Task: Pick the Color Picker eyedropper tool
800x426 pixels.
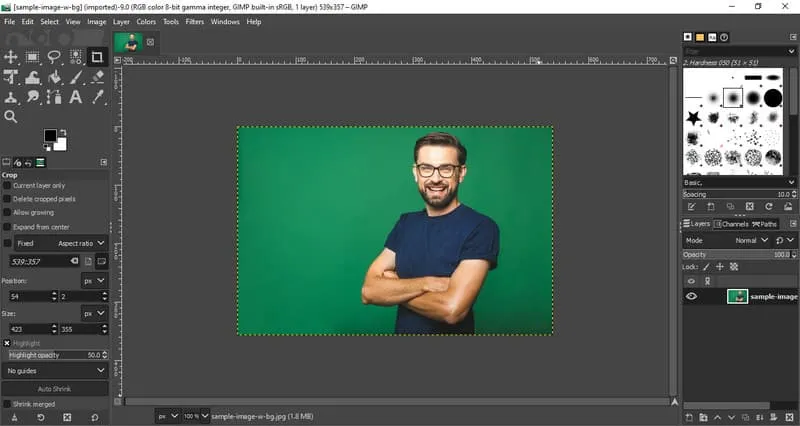Action: click(x=97, y=97)
